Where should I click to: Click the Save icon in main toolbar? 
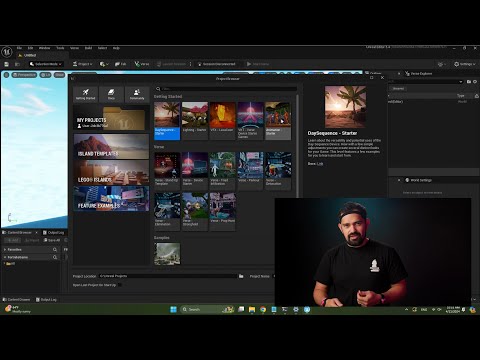tap(6, 64)
